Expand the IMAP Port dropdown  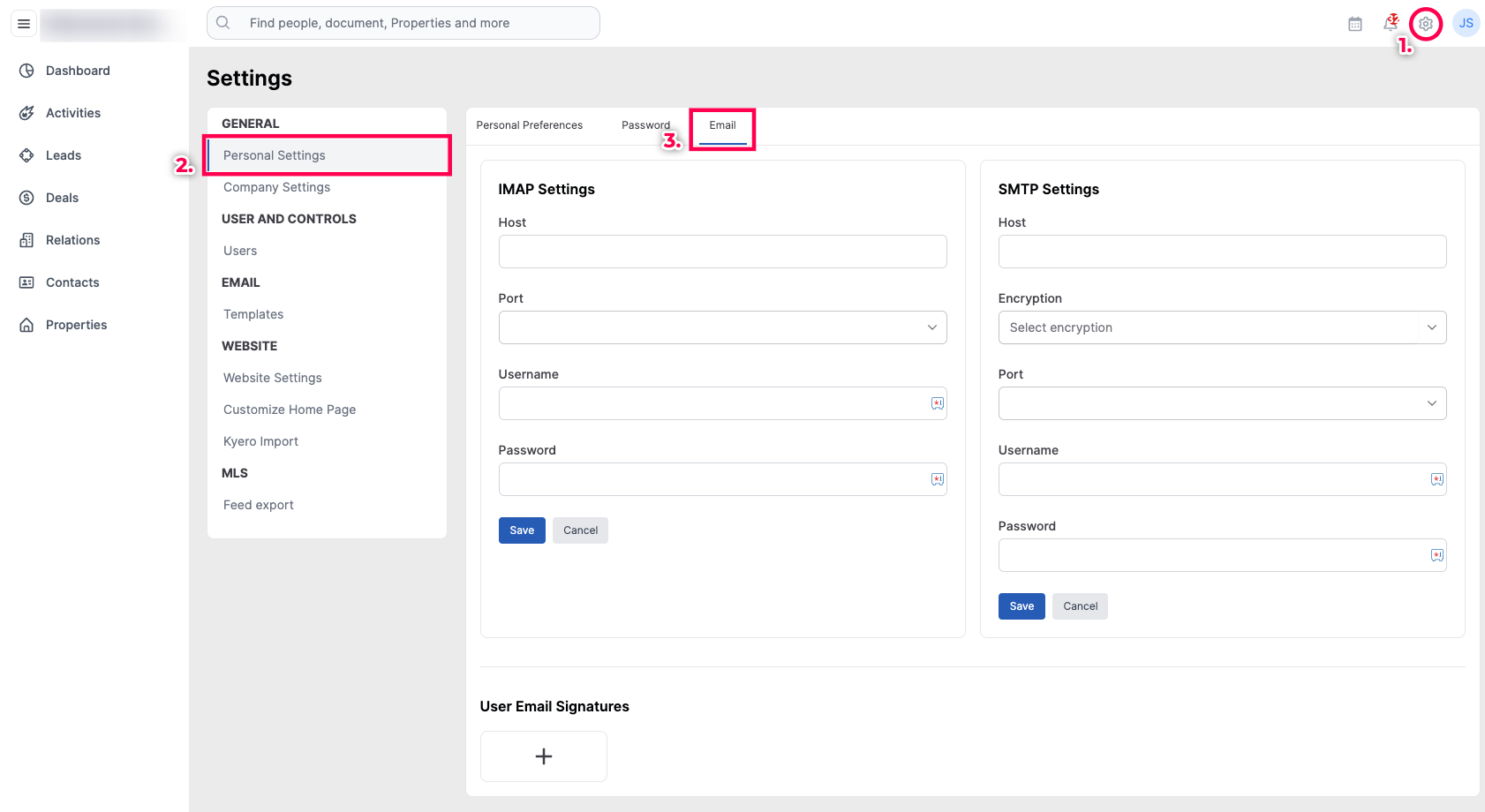[x=722, y=327]
